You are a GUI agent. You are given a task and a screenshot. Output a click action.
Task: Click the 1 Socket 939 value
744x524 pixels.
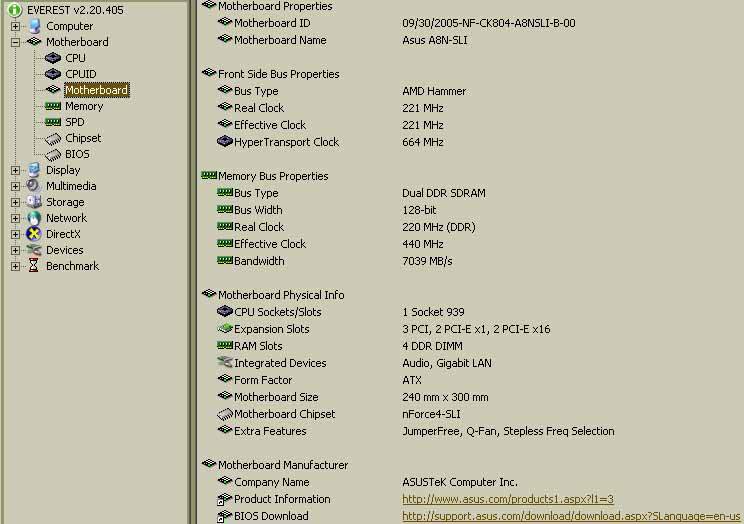tap(433, 312)
